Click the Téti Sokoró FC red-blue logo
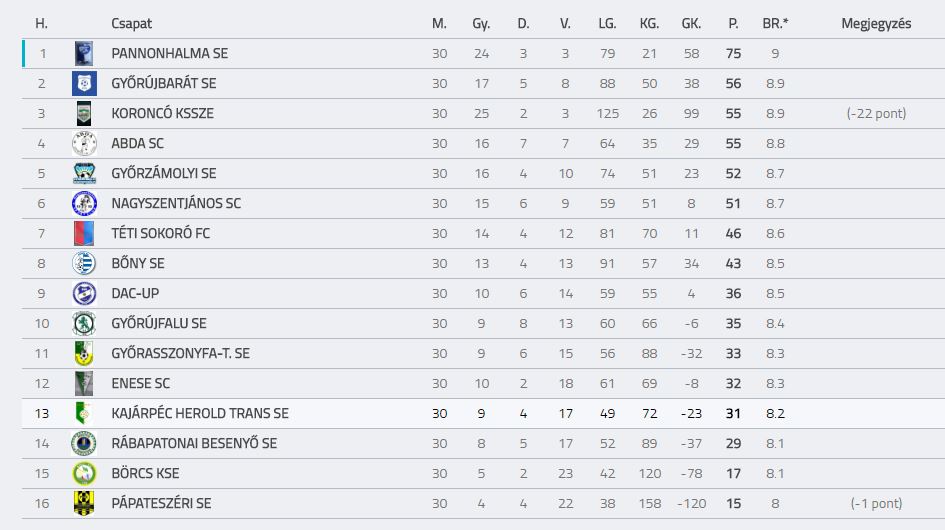This screenshot has width=945, height=530. (x=84, y=233)
